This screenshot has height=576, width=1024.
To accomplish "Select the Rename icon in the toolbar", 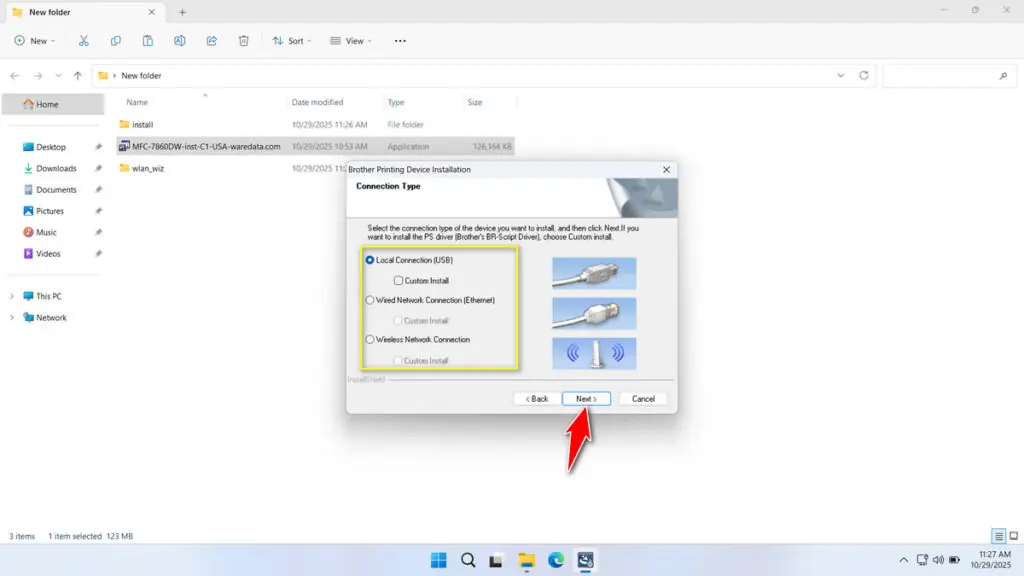I will (179, 40).
